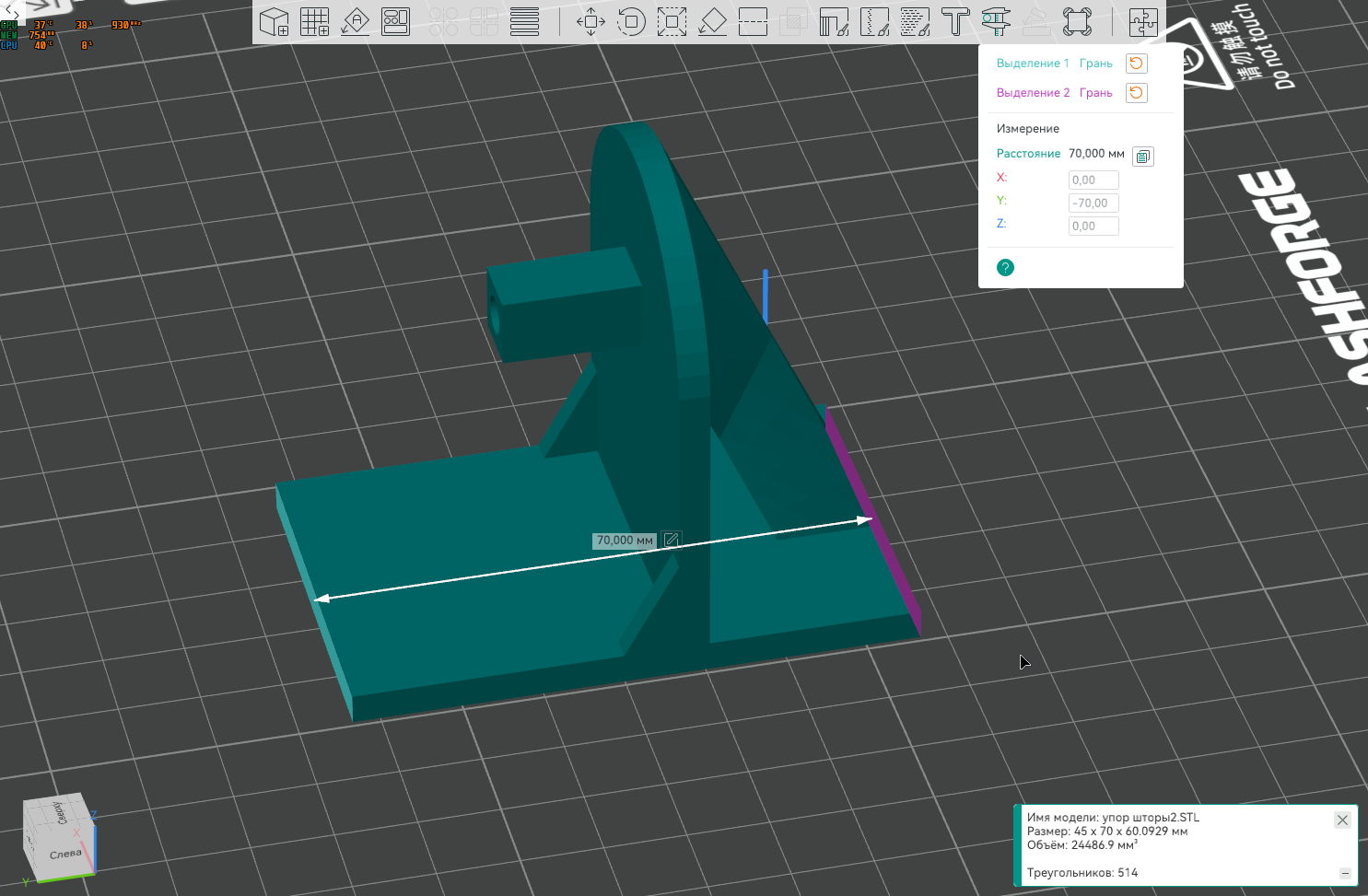The height and width of the screenshot is (896, 1368).
Task: Switch to assembly view via puzzle icon
Action: pos(1143,22)
